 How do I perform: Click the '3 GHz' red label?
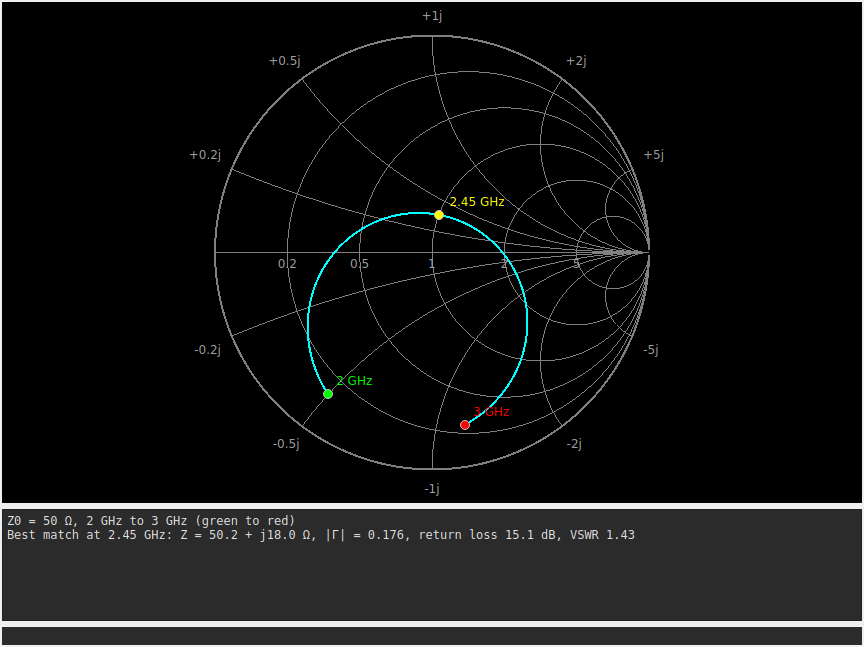click(492, 412)
